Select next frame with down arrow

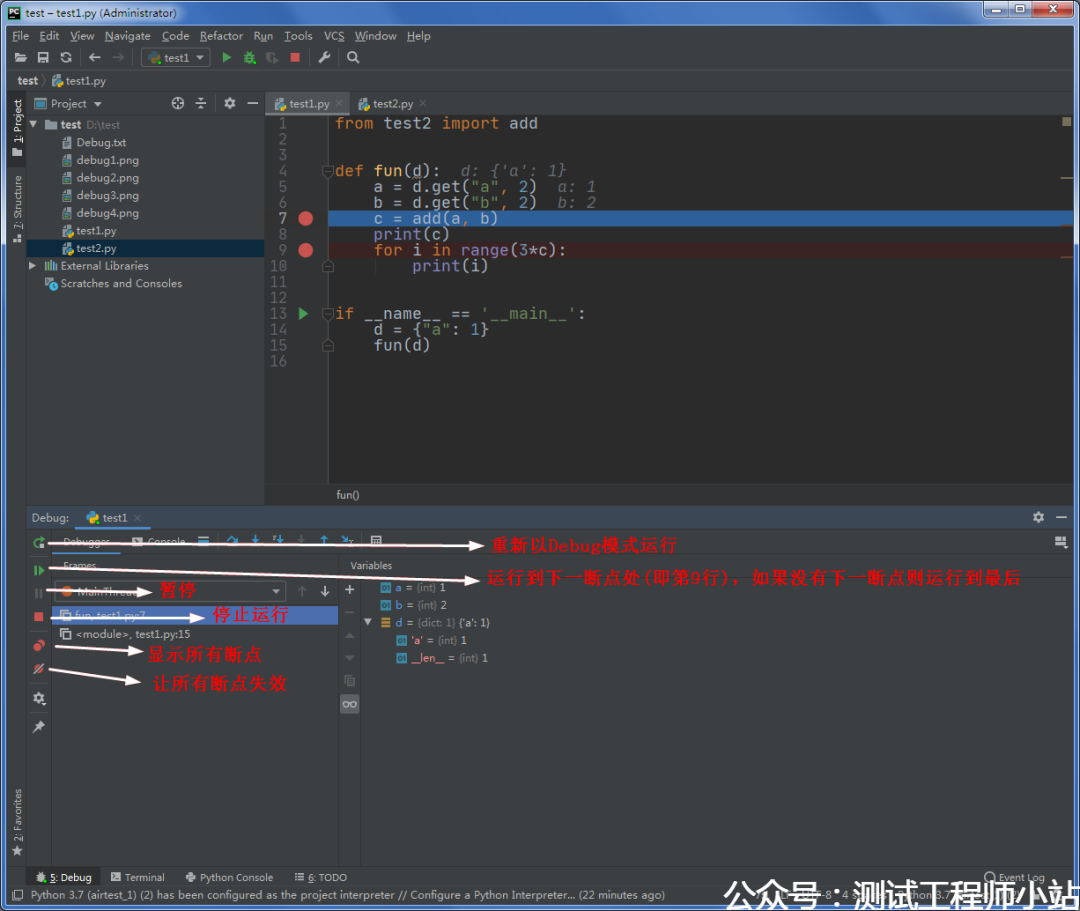pos(324,591)
